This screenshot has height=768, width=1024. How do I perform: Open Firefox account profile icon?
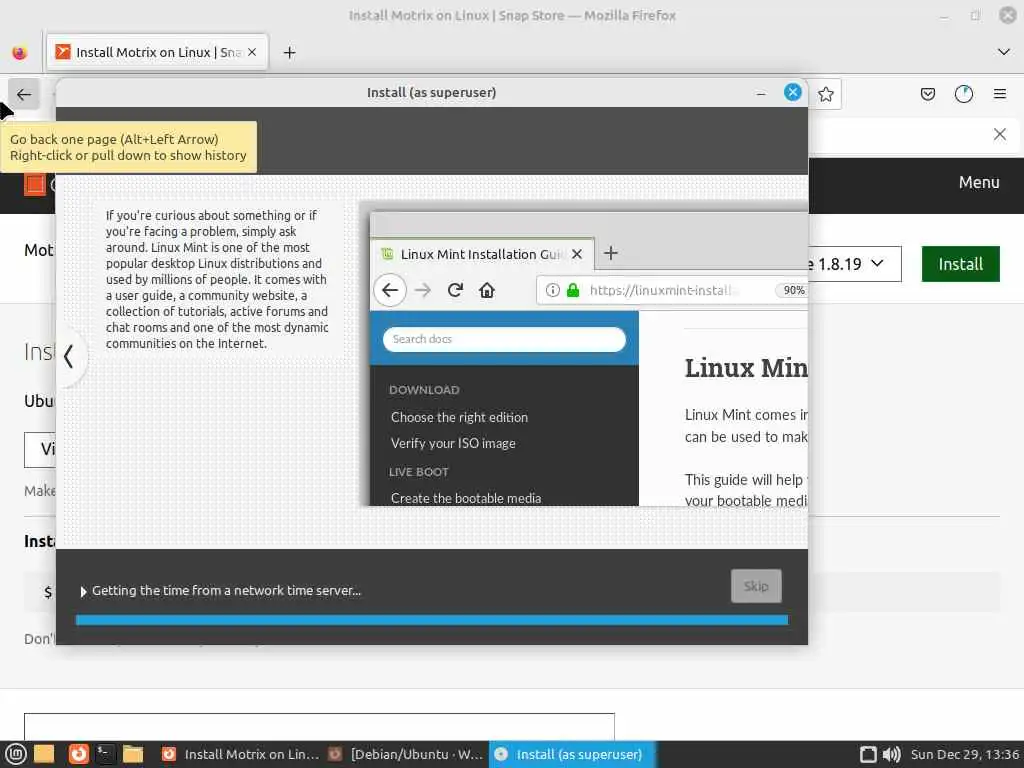click(963, 95)
